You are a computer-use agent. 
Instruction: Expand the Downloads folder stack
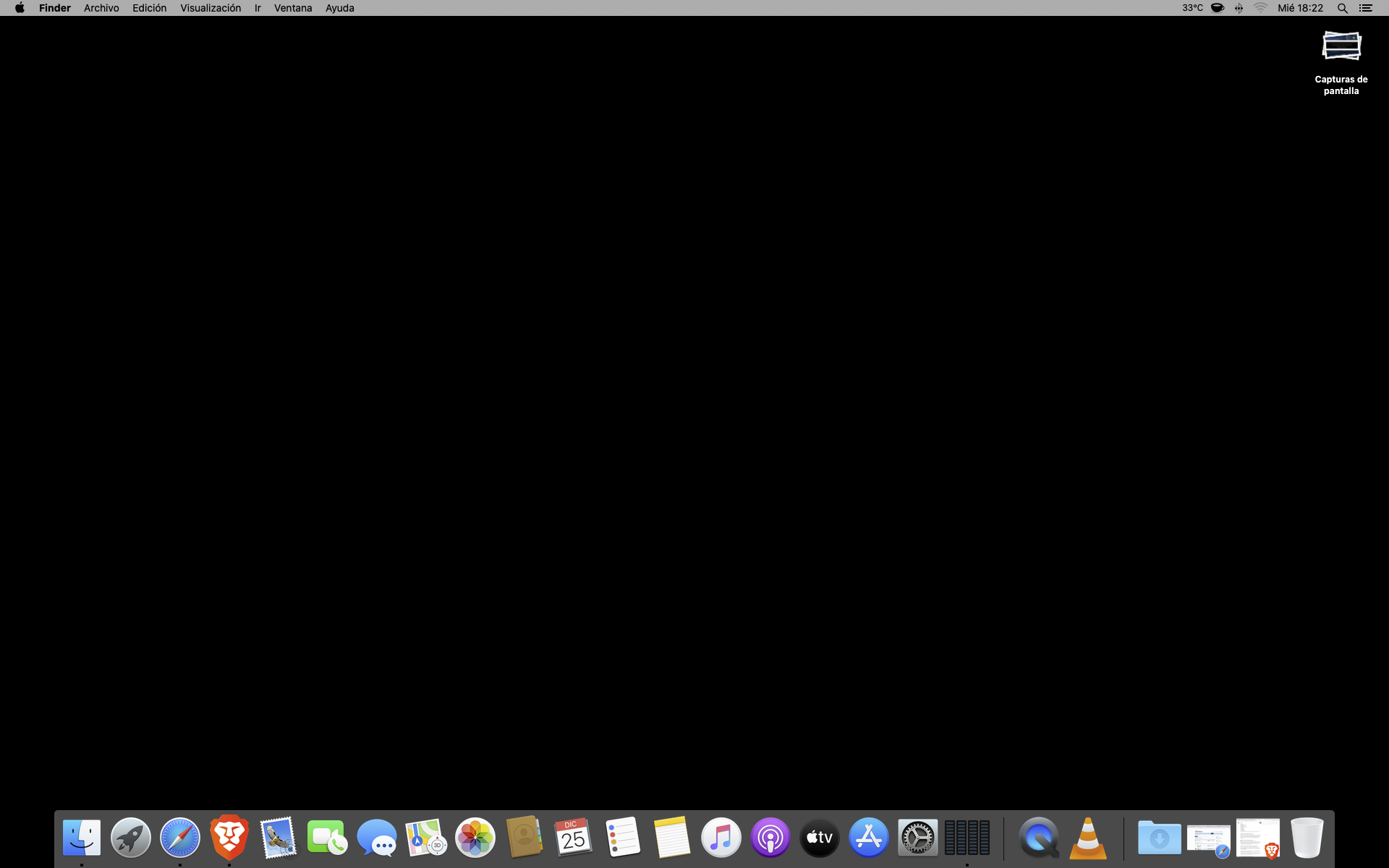point(1159,838)
